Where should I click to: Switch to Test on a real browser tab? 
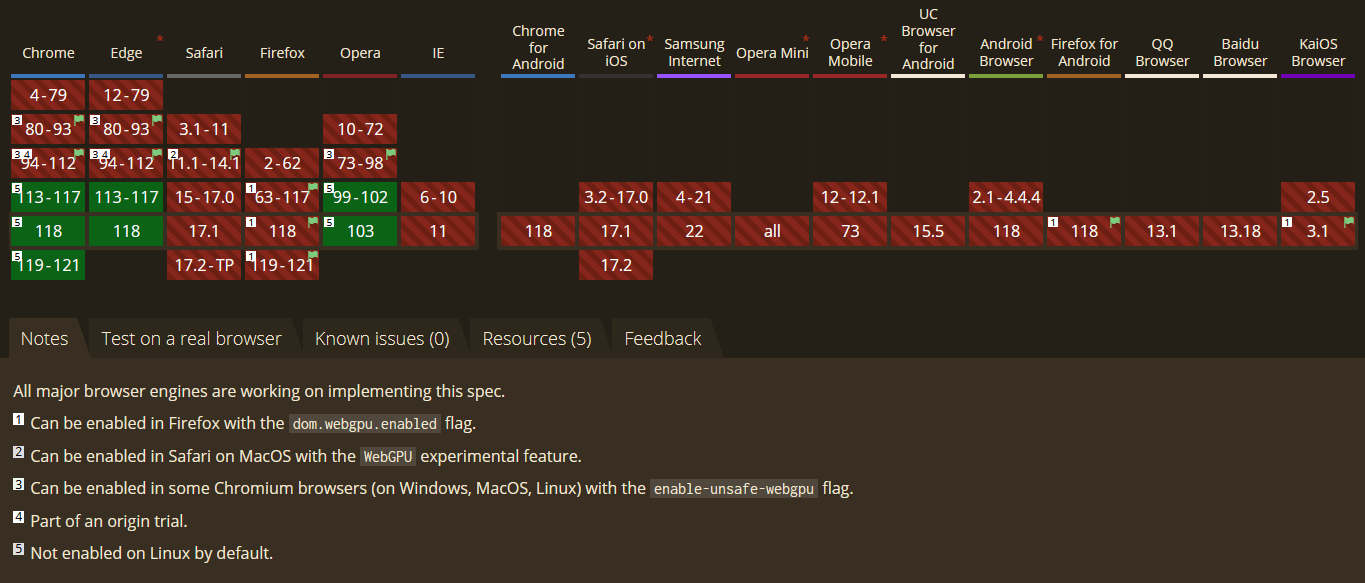191,338
